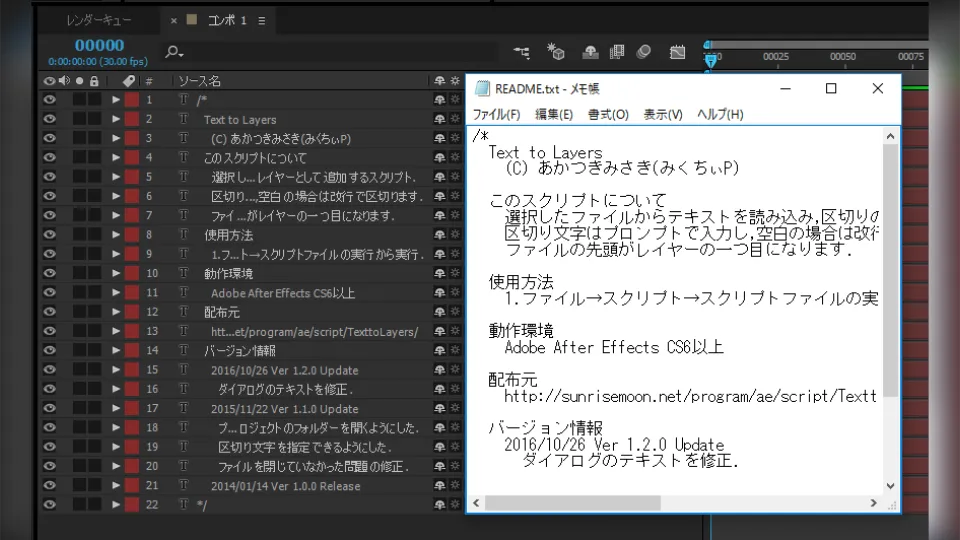Hide layer 15 Ver 1.2.0 Update eye
Screen dimensions: 960x540
50,370
